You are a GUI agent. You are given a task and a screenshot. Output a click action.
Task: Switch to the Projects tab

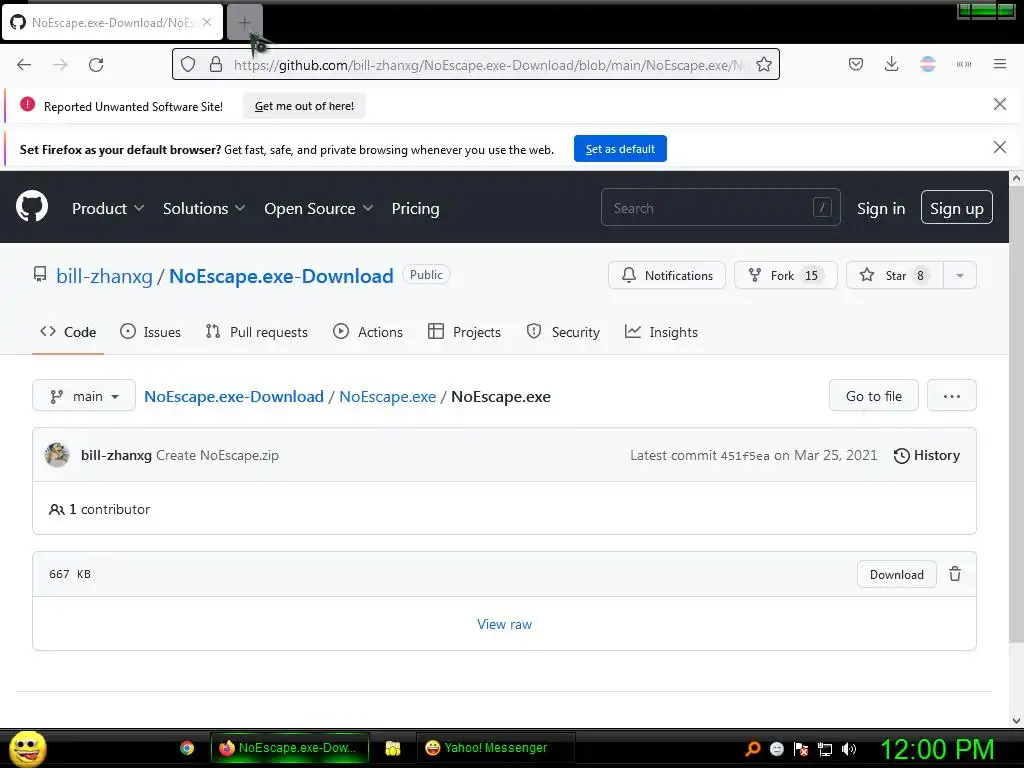coord(464,332)
